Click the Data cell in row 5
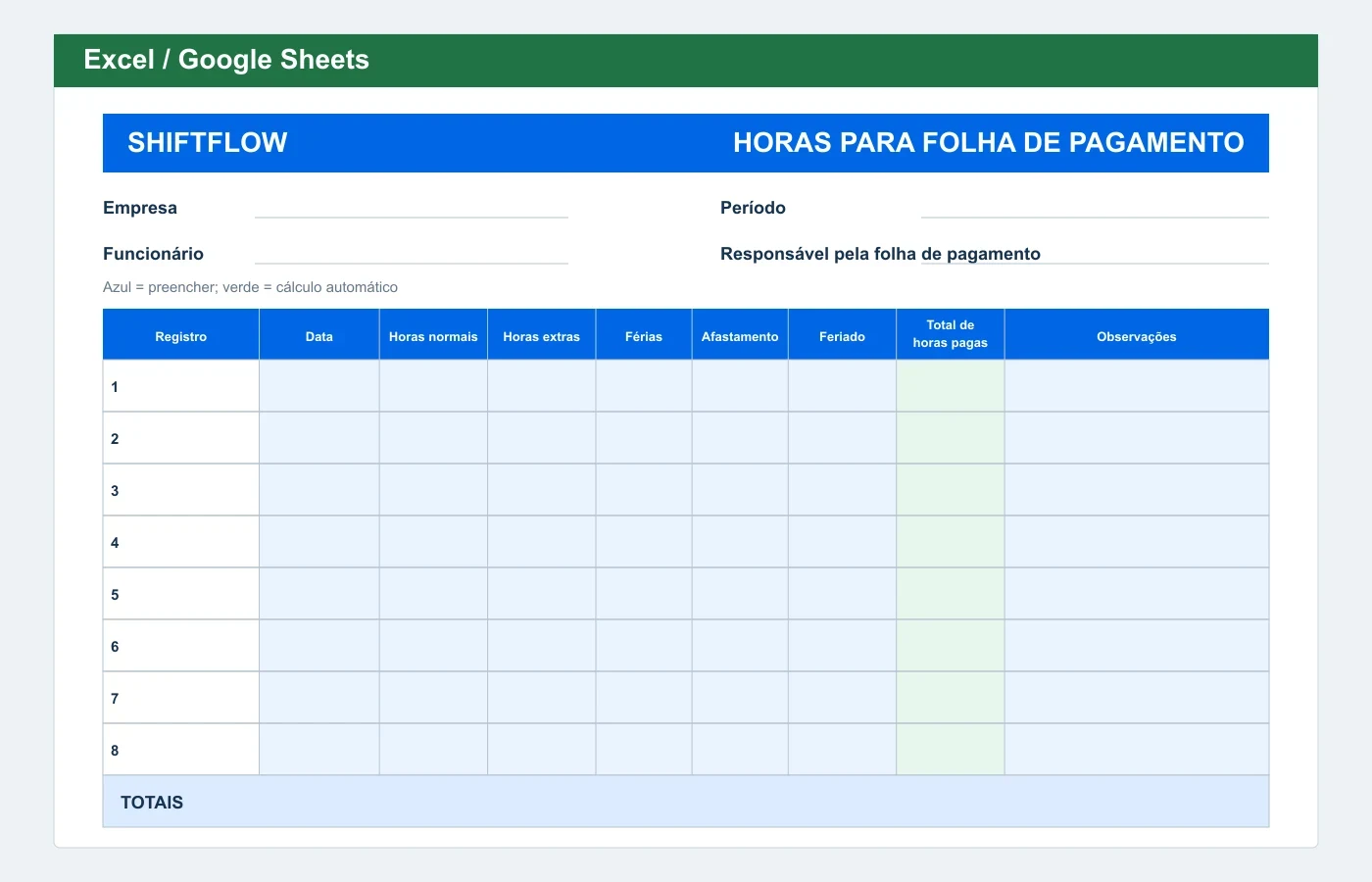Viewport: 1372px width, 882px height. click(x=319, y=594)
